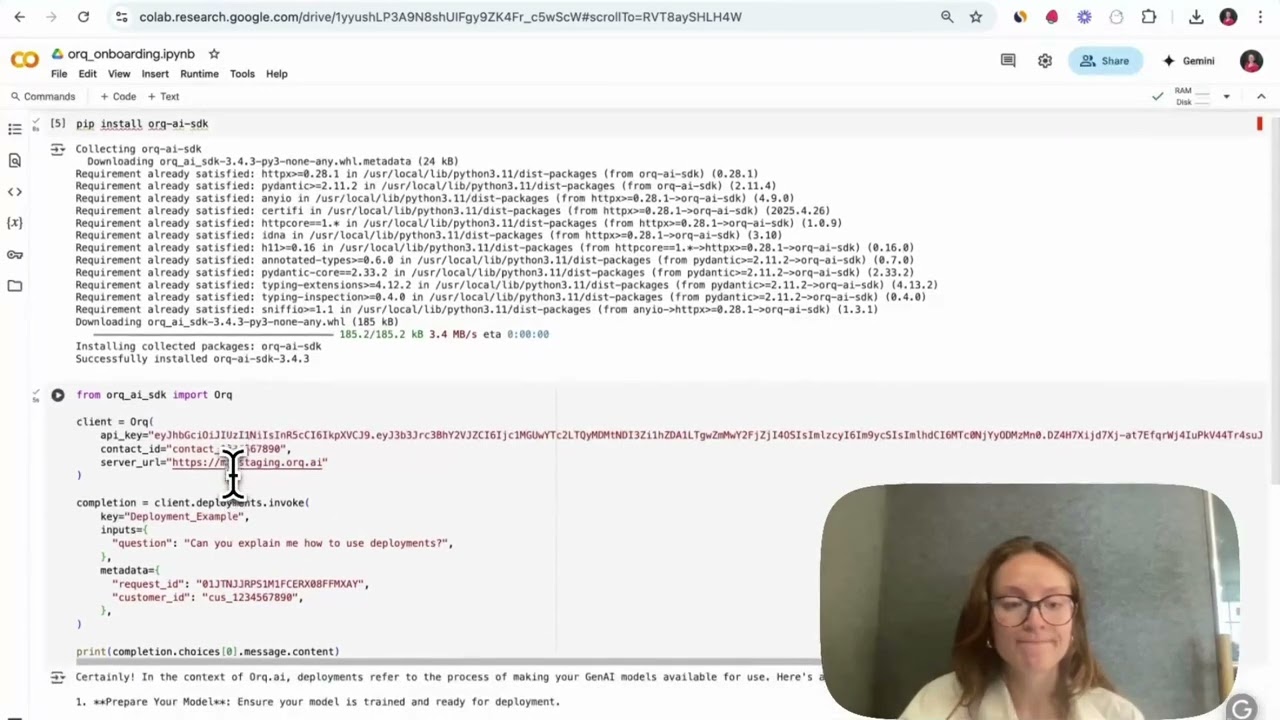The width and height of the screenshot is (1280, 720).
Task: Open Google account avatar in Colab
Action: click(x=1251, y=61)
